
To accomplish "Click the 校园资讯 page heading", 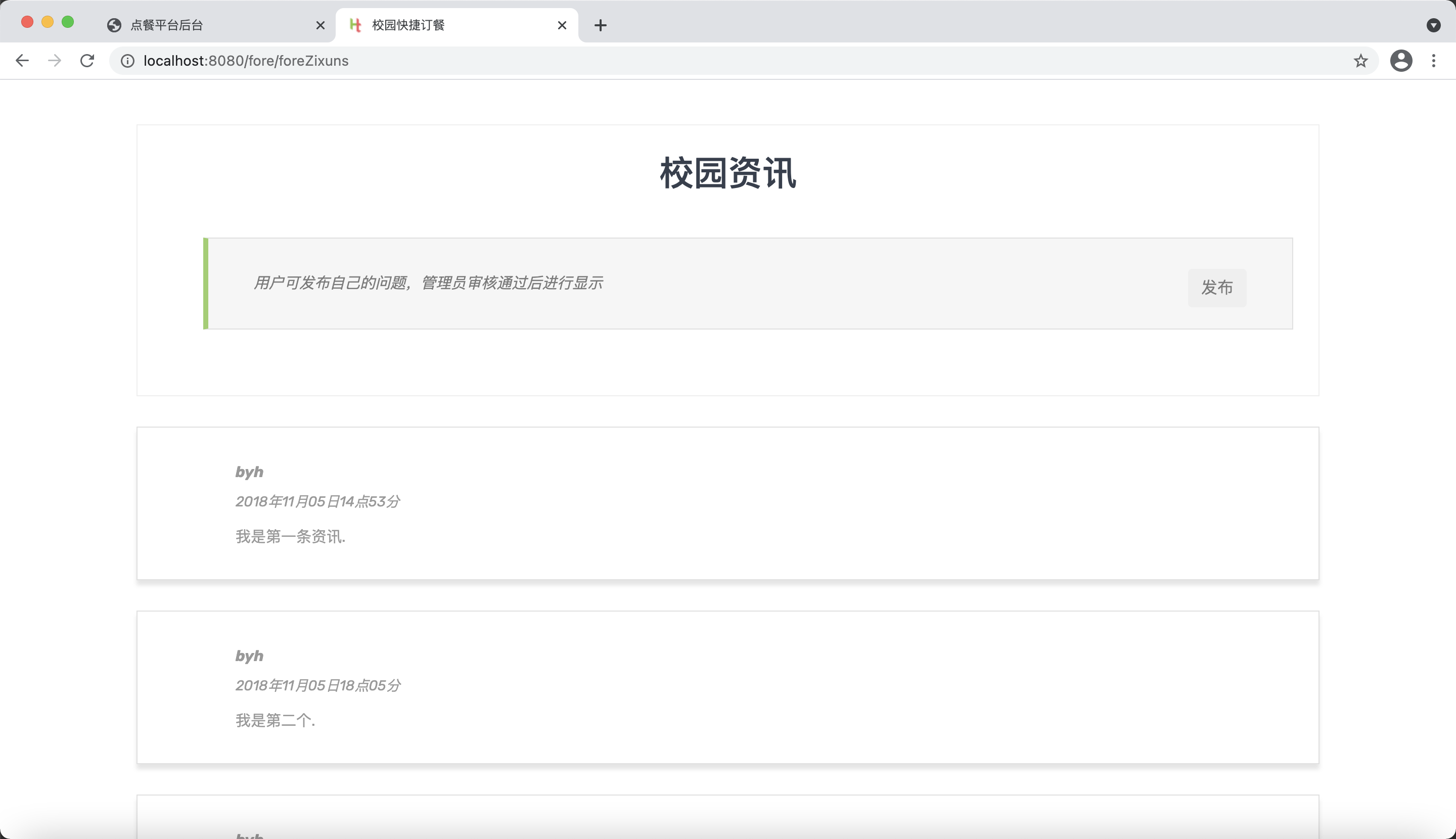I will (x=728, y=173).
